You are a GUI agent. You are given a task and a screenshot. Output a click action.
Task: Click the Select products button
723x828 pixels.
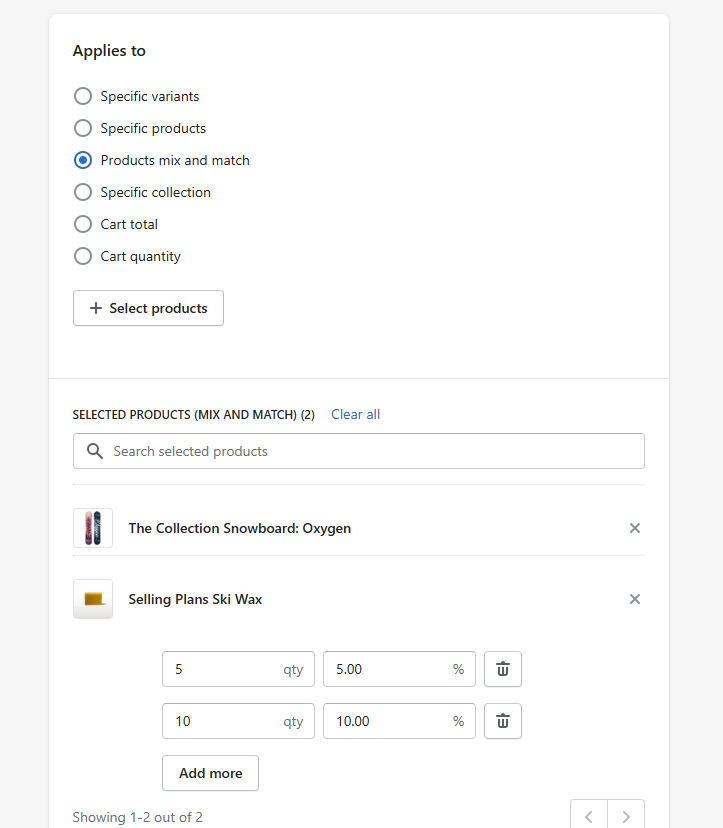pyautogui.click(x=148, y=308)
